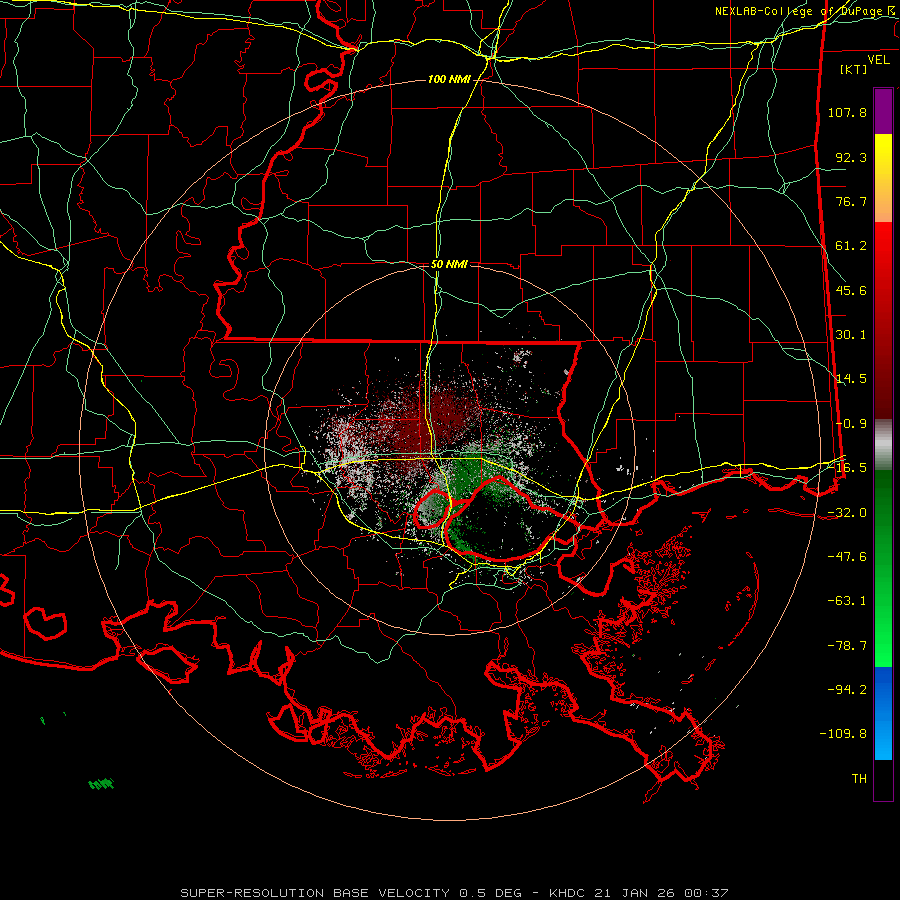
Task: Click the 76.7 velocity scale value
Action: click(x=851, y=201)
